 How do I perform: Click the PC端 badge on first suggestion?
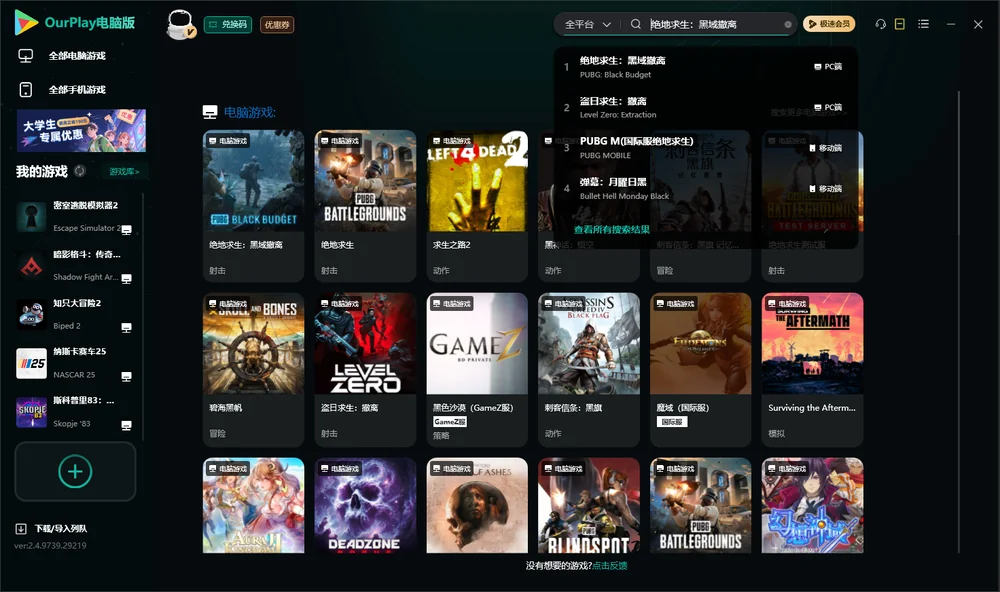pyautogui.click(x=828, y=66)
